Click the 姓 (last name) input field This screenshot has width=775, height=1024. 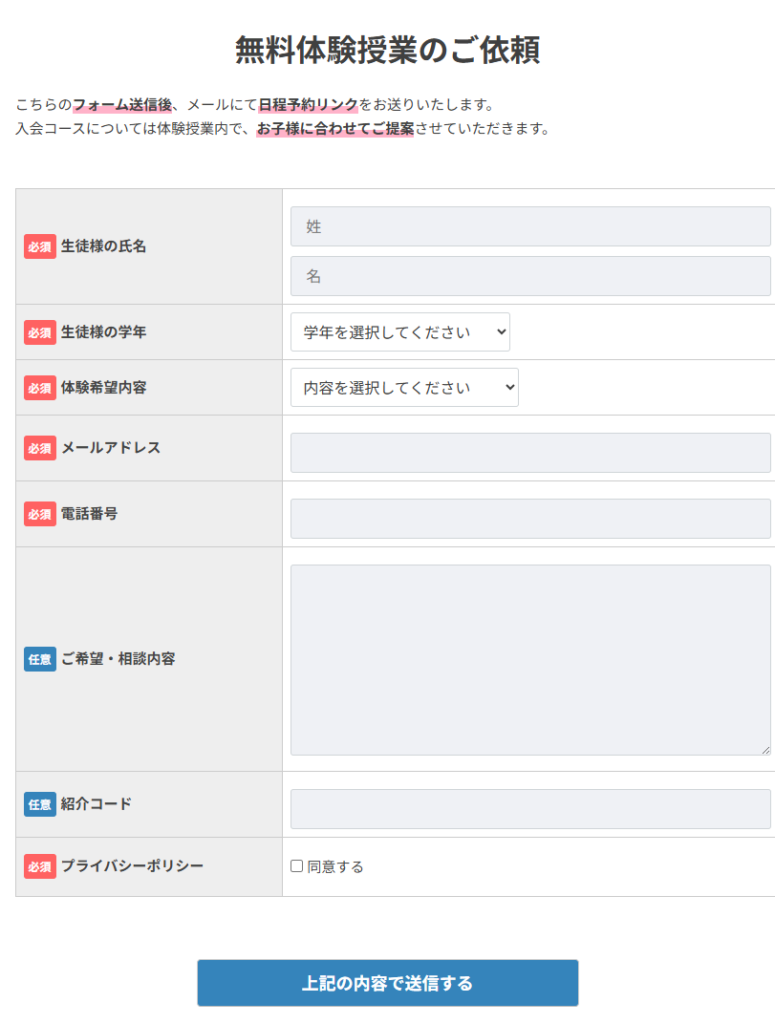[530, 227]
